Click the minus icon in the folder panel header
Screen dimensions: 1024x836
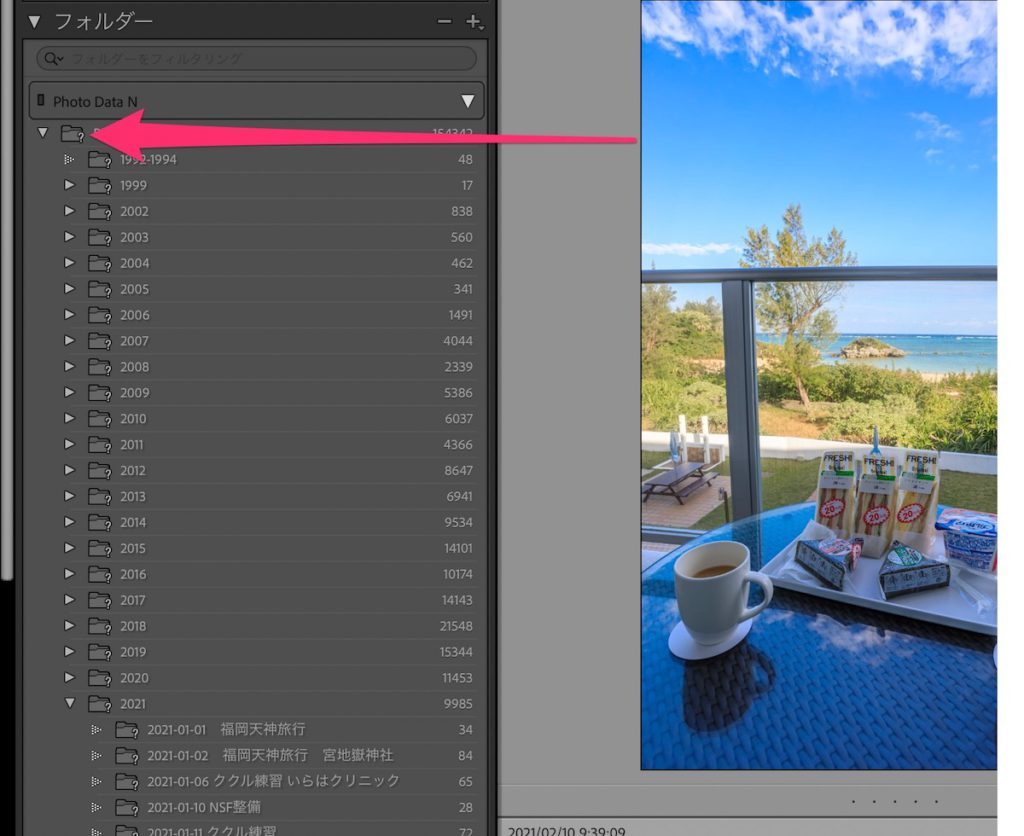[445, 22]
